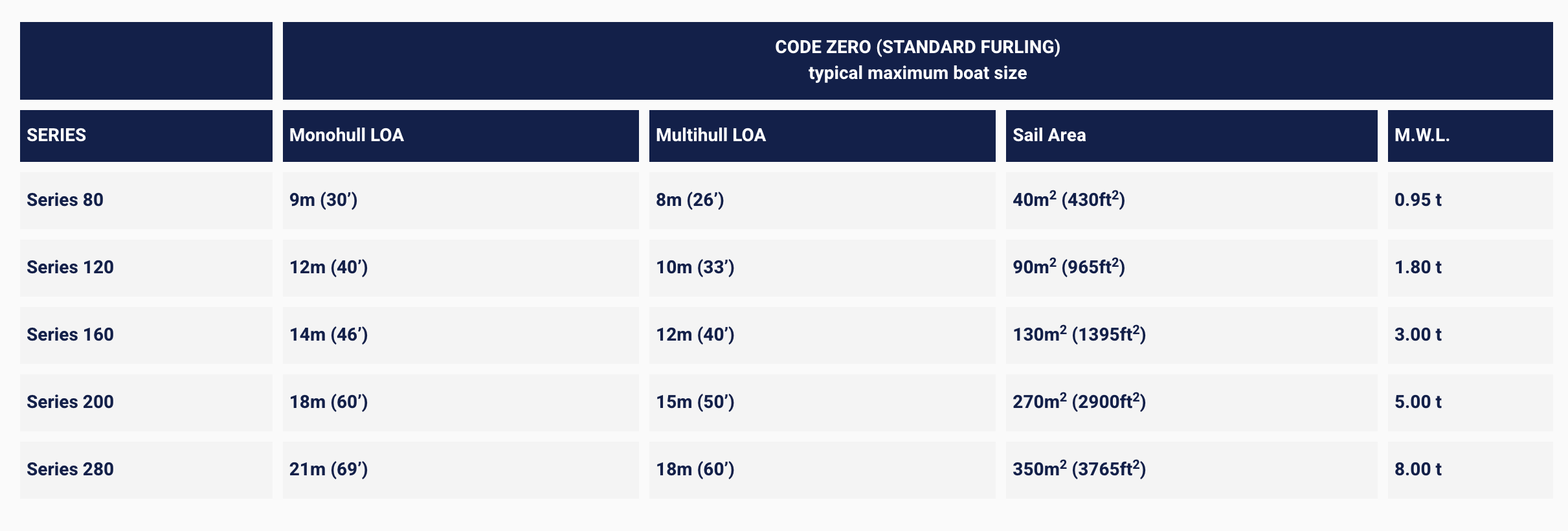Click the 0.95 t M.W.L. value
1568x531 pixels.
pyautogui.click(x=1418, y=200)
